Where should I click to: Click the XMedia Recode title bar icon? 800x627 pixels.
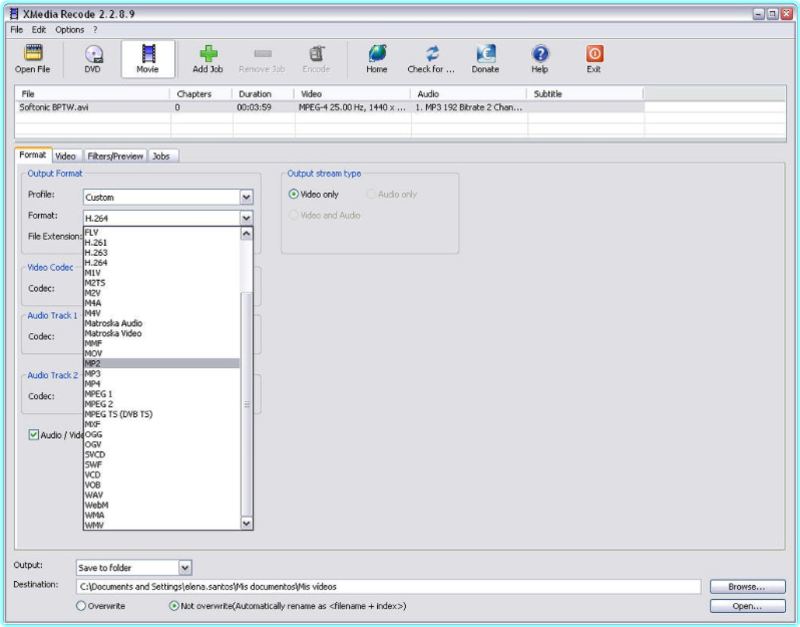14,14
